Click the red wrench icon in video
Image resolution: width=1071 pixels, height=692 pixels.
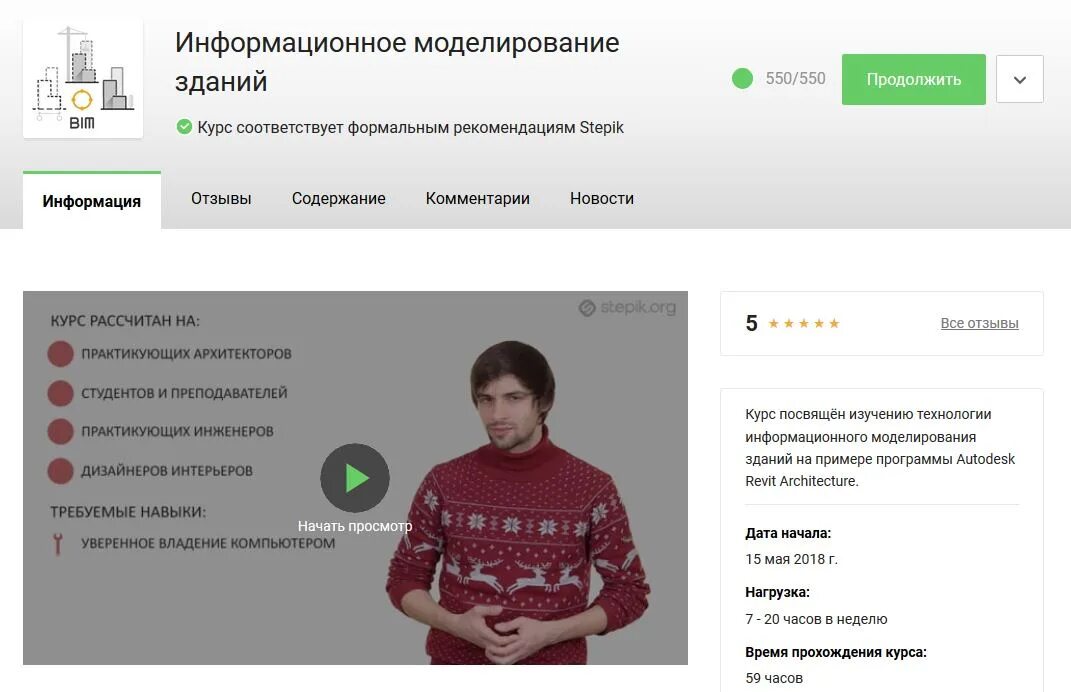click(x=58, y=544)
